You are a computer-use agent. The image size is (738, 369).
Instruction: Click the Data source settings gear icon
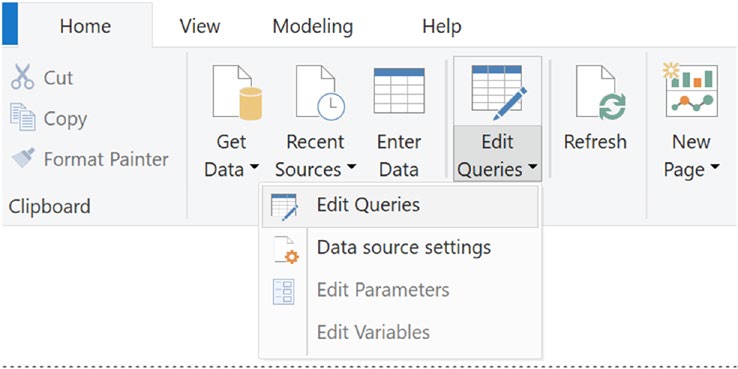[x=286, y=250]
